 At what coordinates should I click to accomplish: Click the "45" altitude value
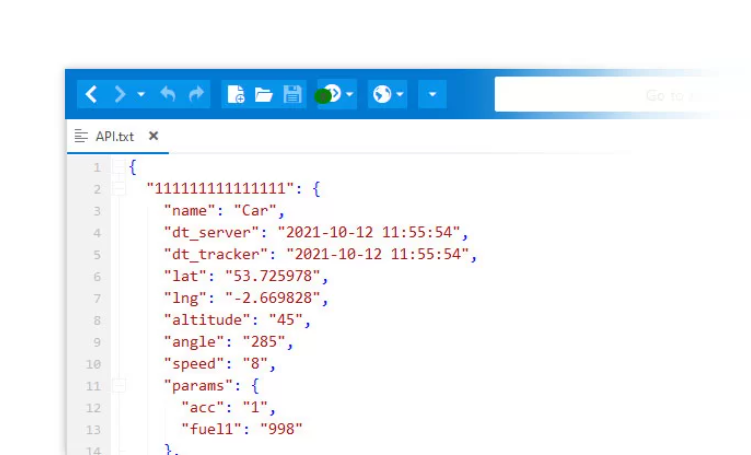[x=285, y=319]
